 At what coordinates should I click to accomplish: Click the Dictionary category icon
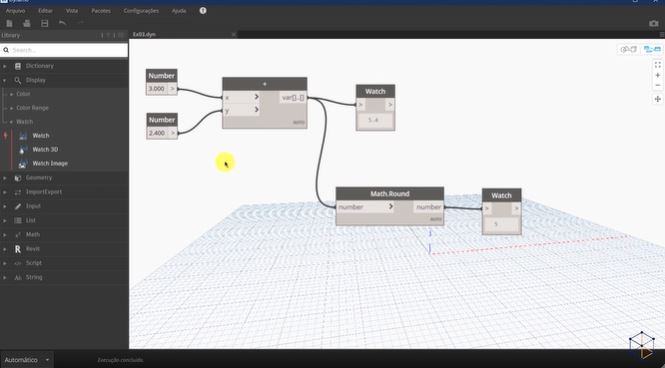tap(18, 66)
